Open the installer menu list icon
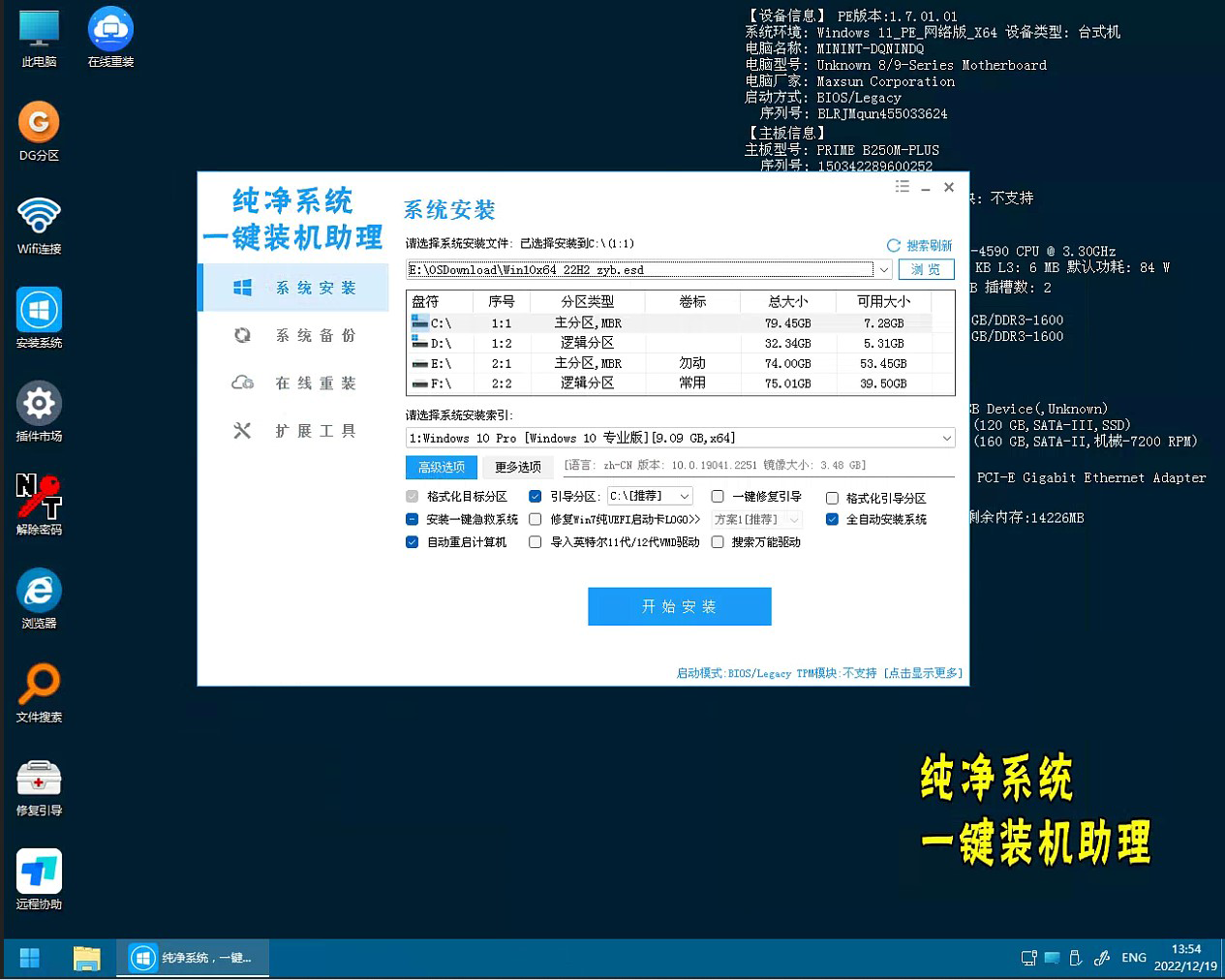 pos(903,187)
